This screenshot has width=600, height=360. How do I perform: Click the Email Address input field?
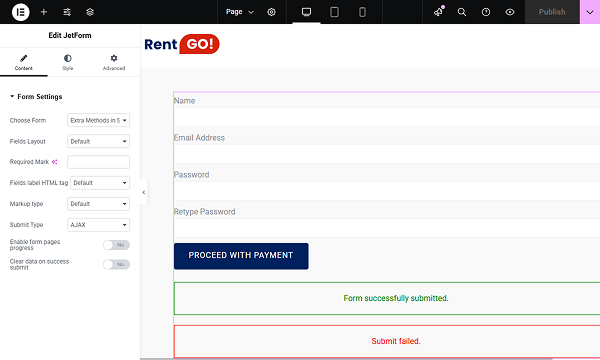tap(386, 154)
